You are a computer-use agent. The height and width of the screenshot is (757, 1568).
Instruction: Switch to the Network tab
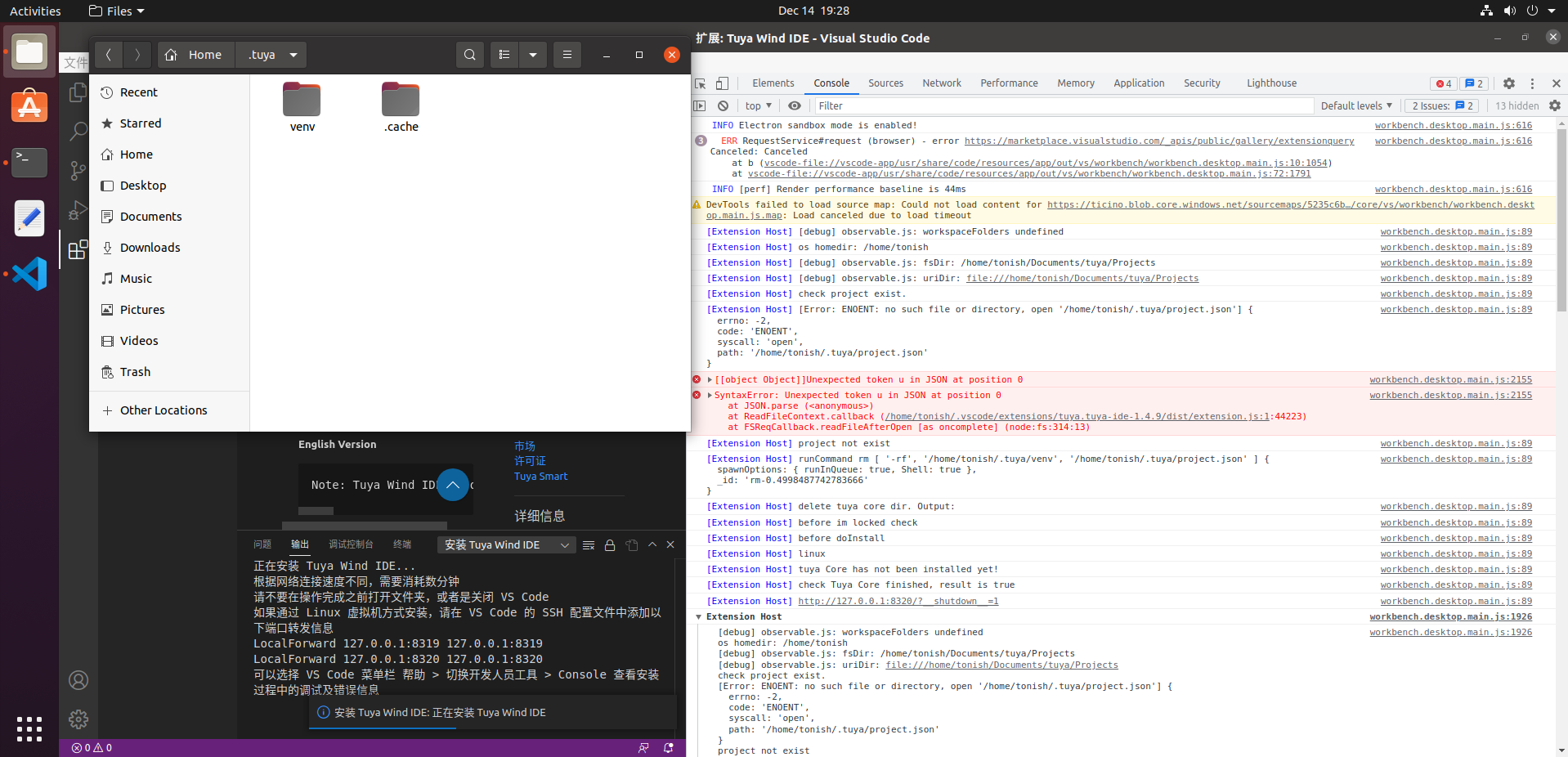tap(942, 83)
